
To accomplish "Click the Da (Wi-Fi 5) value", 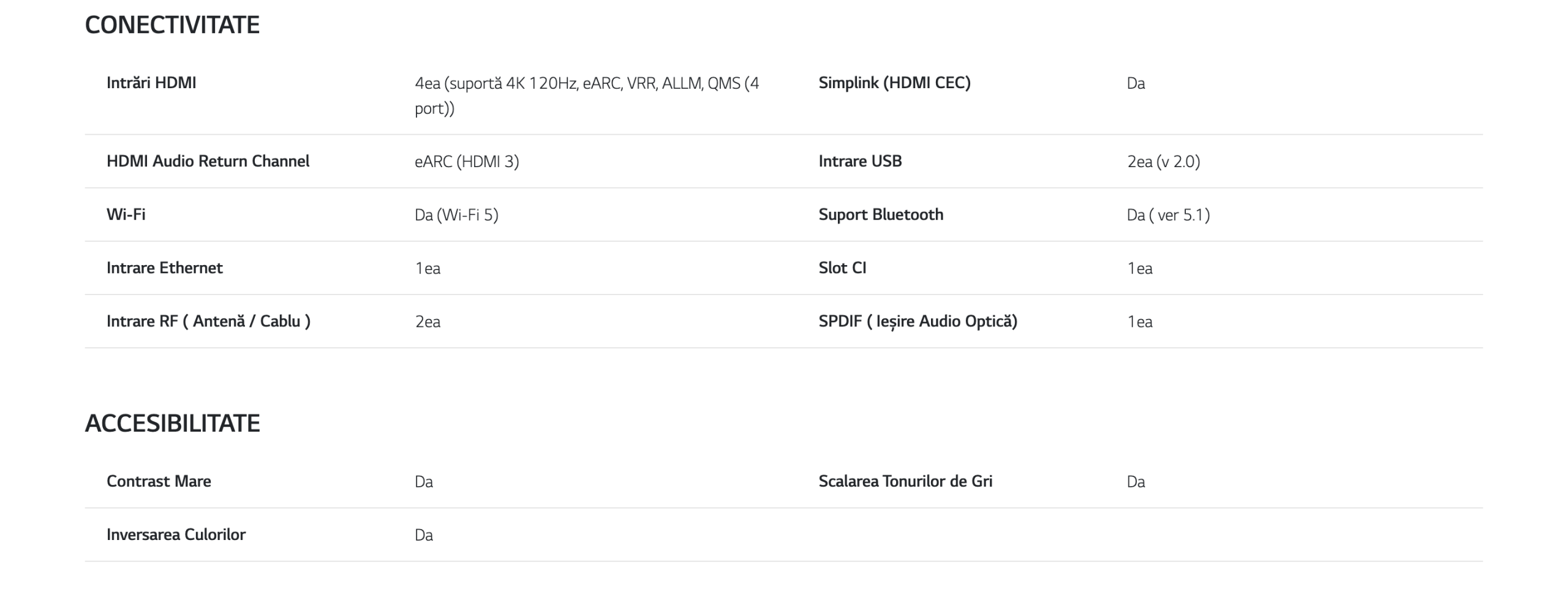I will tap(456, 215).
